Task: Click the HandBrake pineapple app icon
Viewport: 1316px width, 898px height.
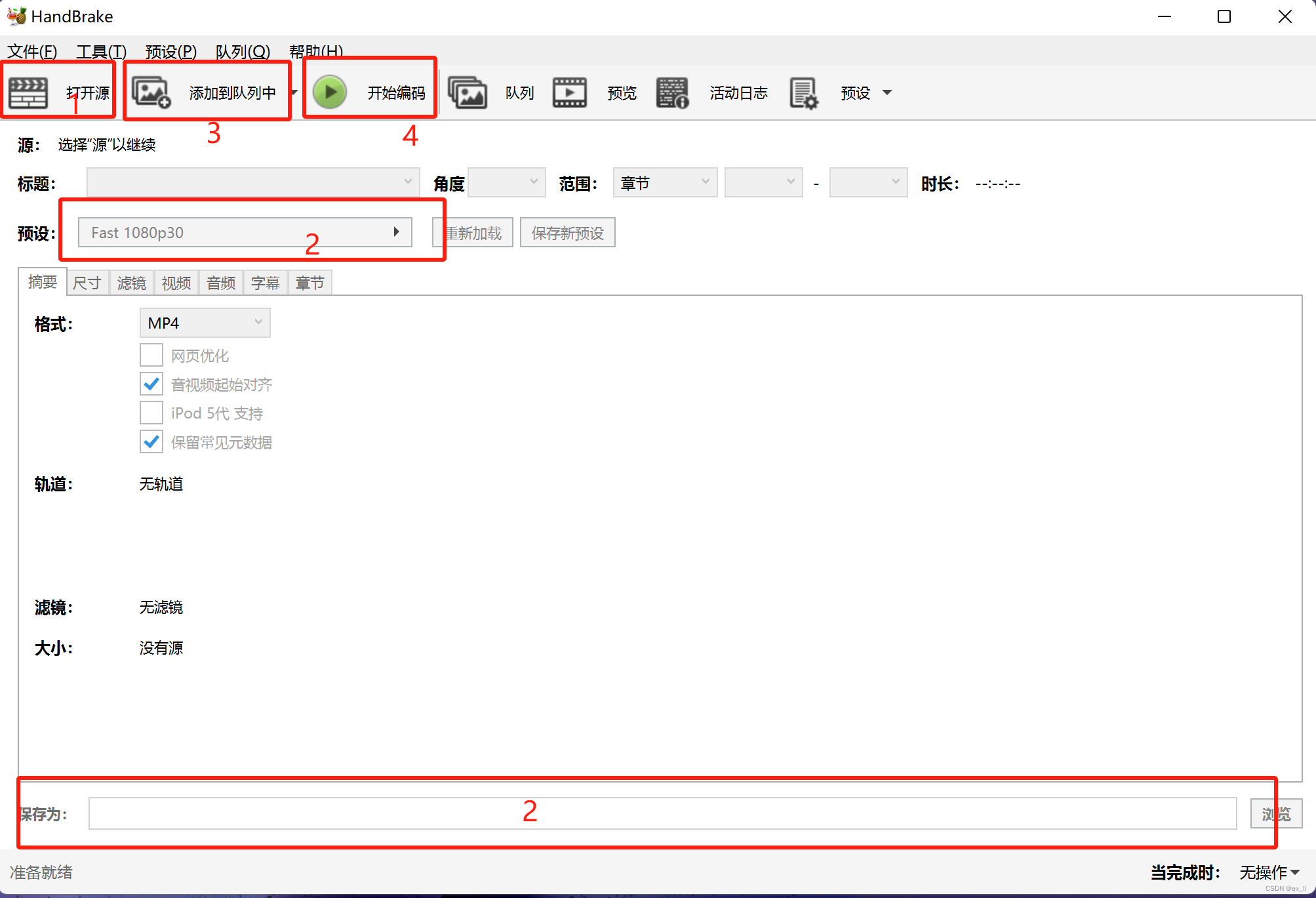Action: click(x=16, y=16)
